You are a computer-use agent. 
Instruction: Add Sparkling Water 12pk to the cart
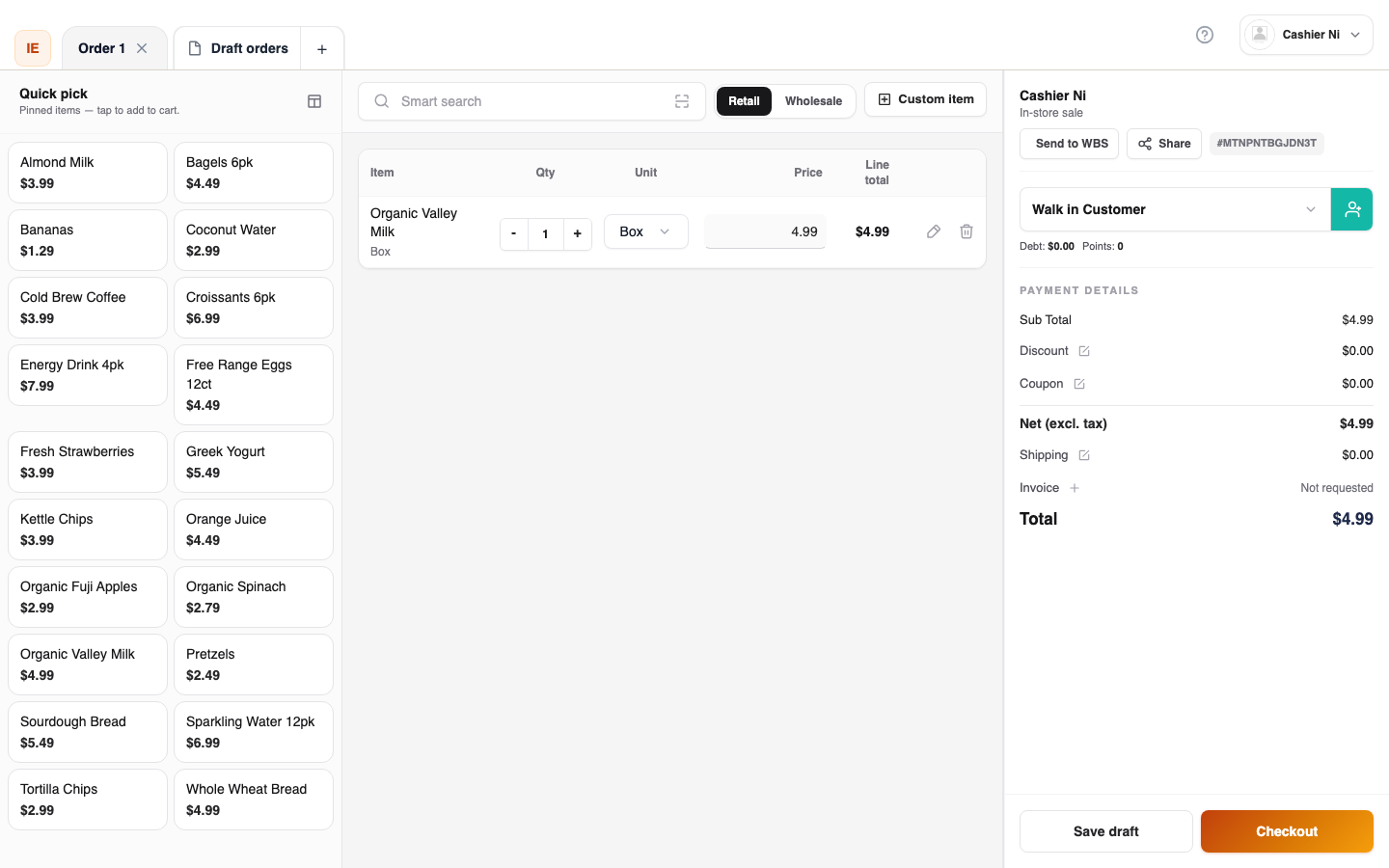coord(254,732)
